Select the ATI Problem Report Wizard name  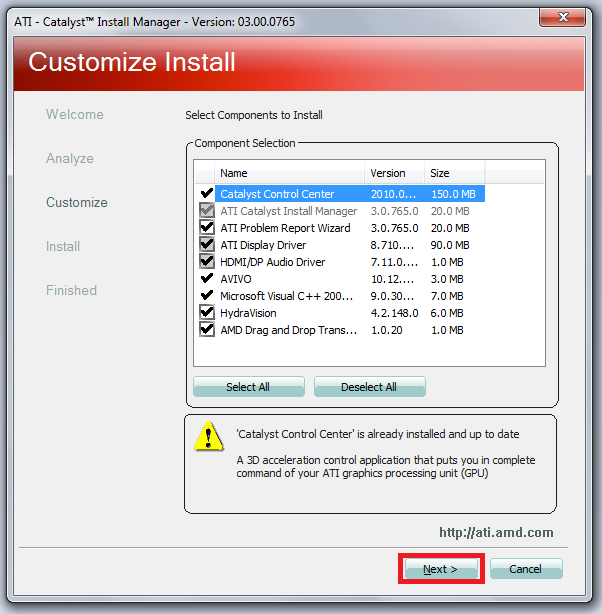tap(285, 228)
